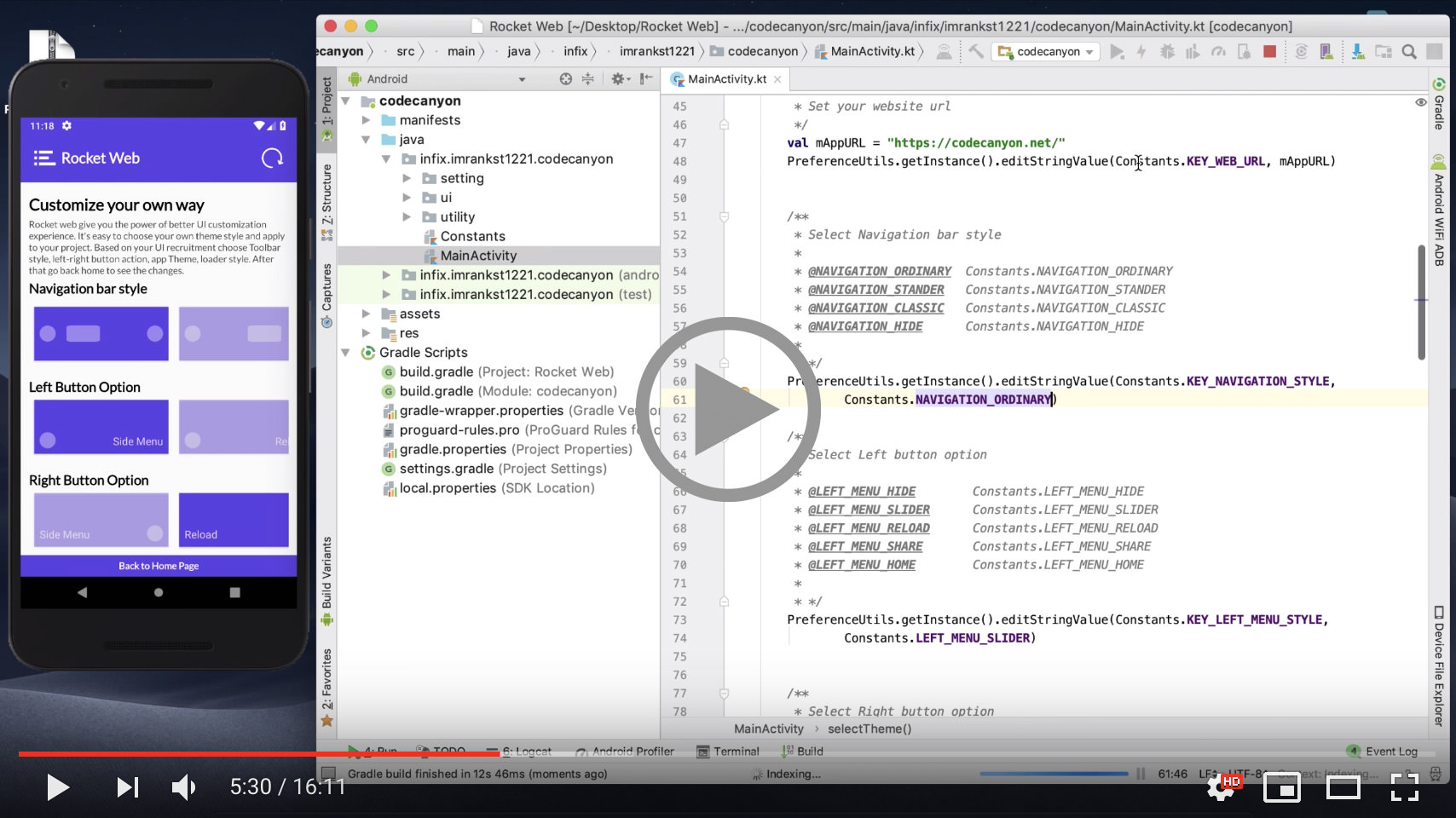Click the Make Project hammer icon
1456x818 pixels.
click(975, 51)
